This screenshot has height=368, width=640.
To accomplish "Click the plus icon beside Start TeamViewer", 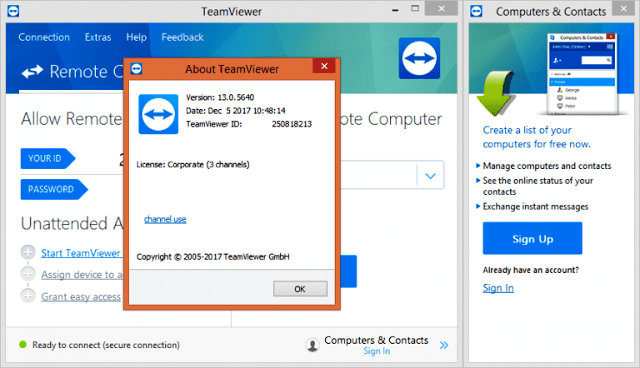I will click(28, 253).
